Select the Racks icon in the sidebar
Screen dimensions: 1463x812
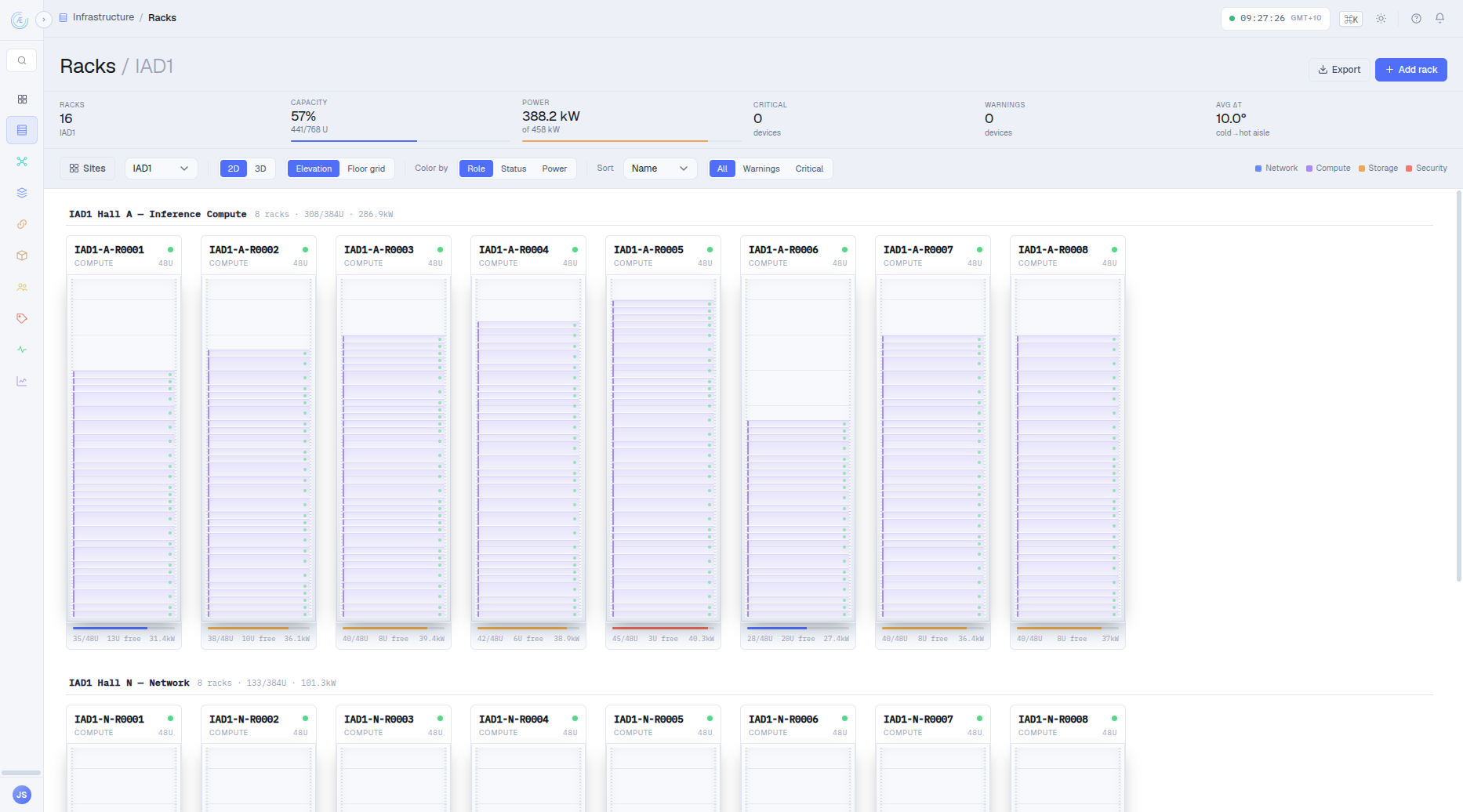(x=22, y=130)
